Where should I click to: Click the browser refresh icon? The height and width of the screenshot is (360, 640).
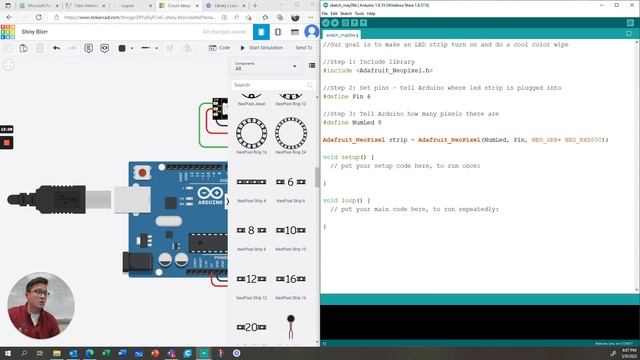click(x=38, y=18)
